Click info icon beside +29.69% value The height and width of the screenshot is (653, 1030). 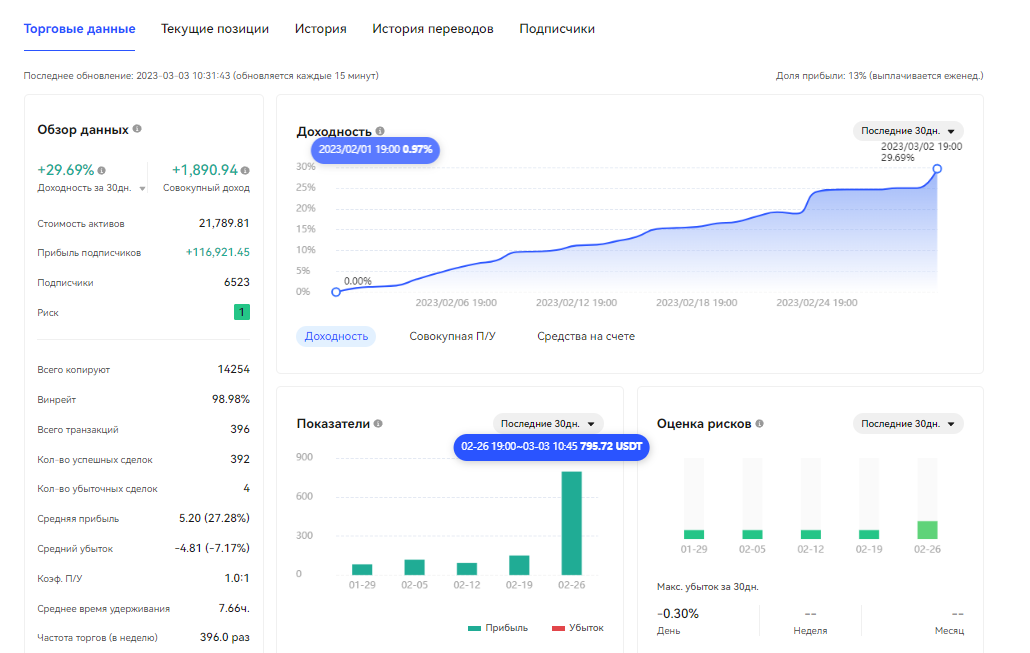[101, 171]
